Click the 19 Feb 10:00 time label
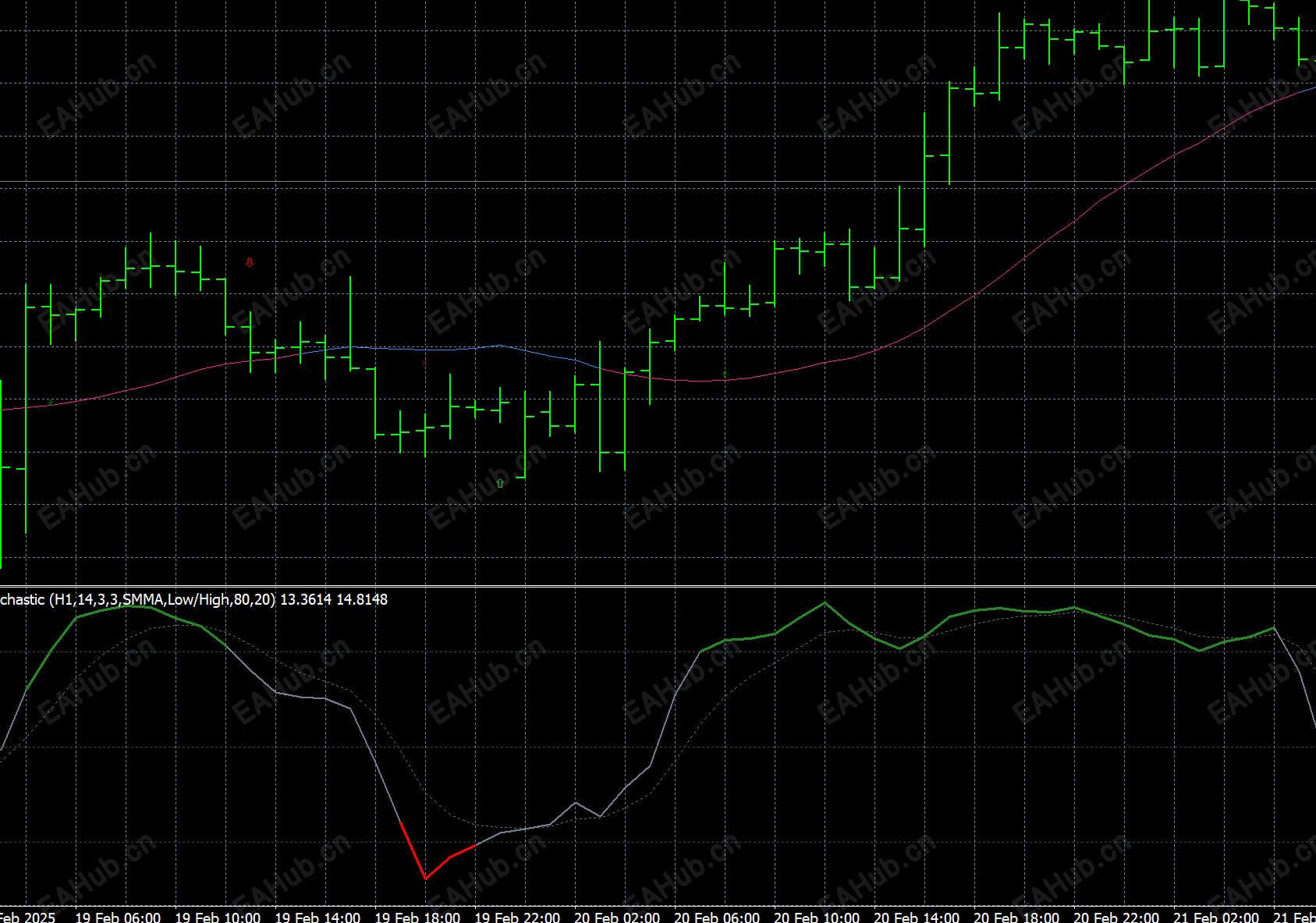 [x=218, y=917]
